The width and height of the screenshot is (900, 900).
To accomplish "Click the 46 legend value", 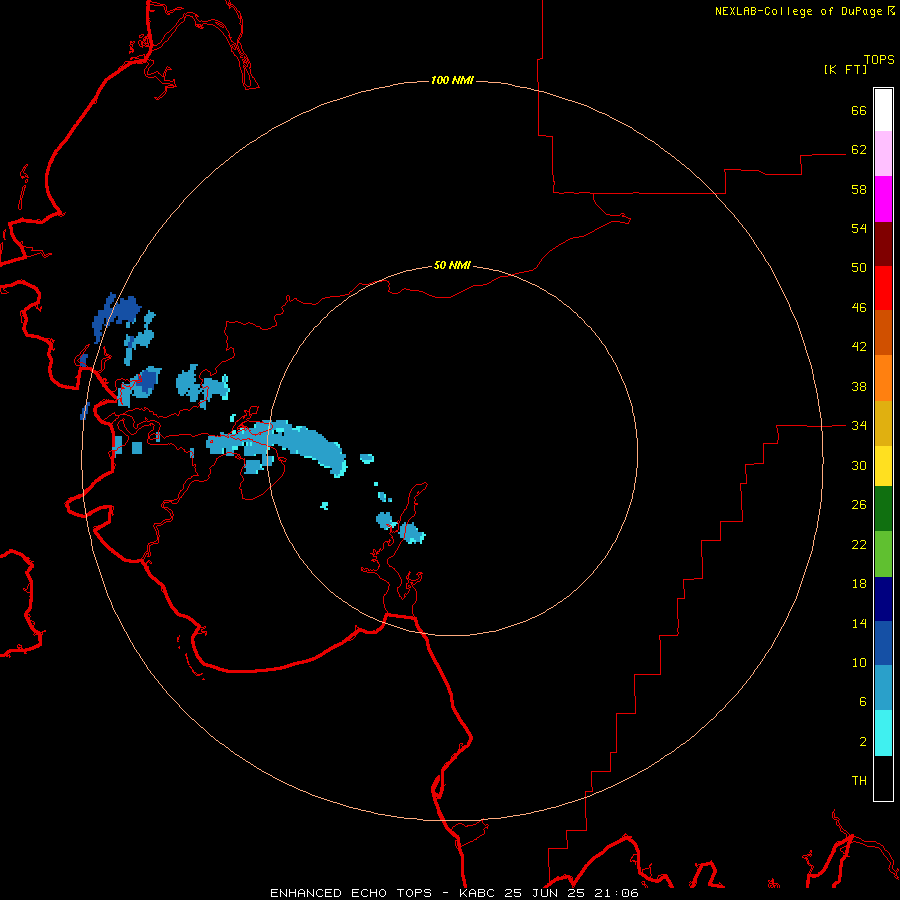I will coord(859,308).
